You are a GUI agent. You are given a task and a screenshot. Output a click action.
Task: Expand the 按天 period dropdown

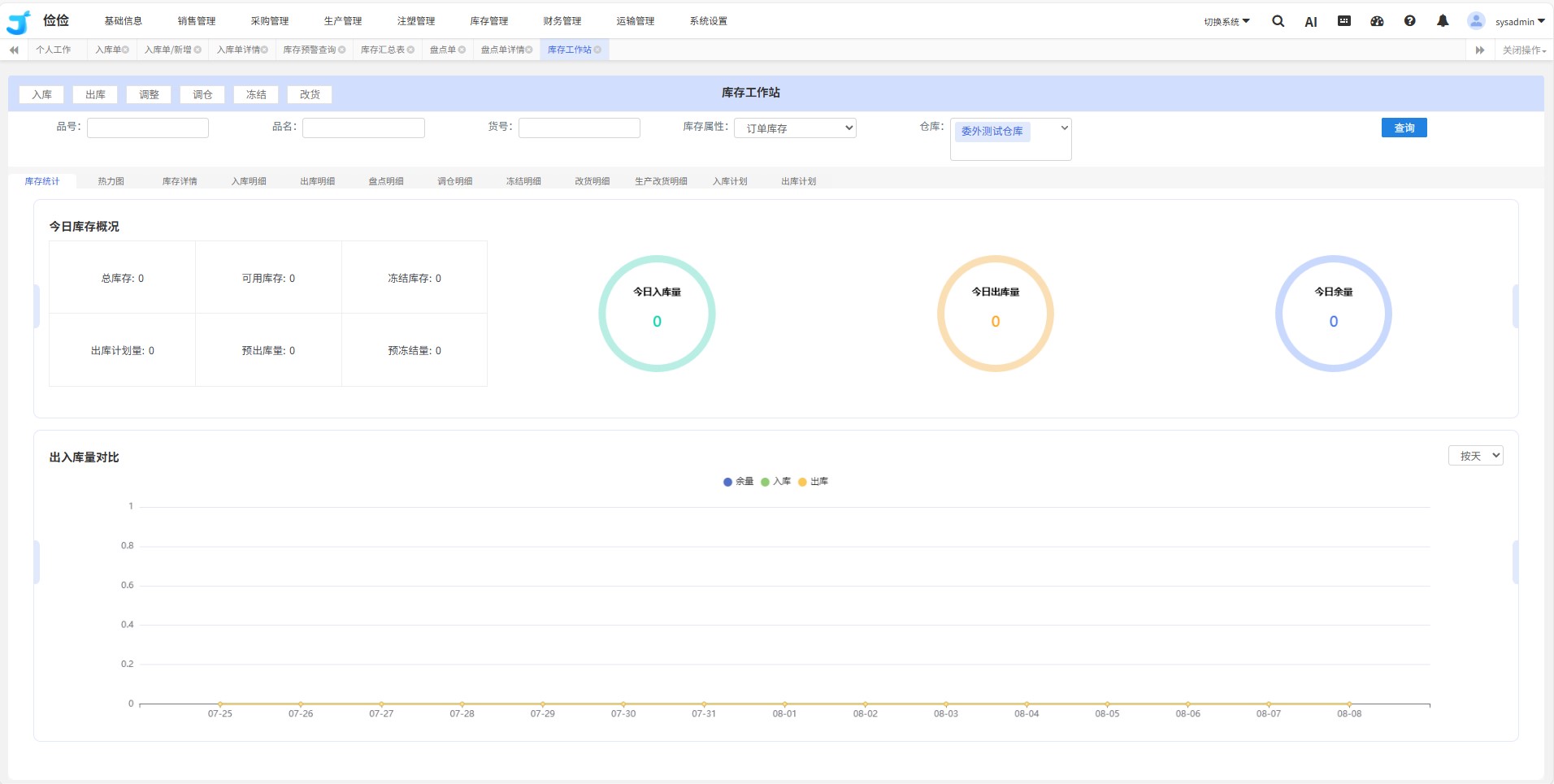(1475, 456)
